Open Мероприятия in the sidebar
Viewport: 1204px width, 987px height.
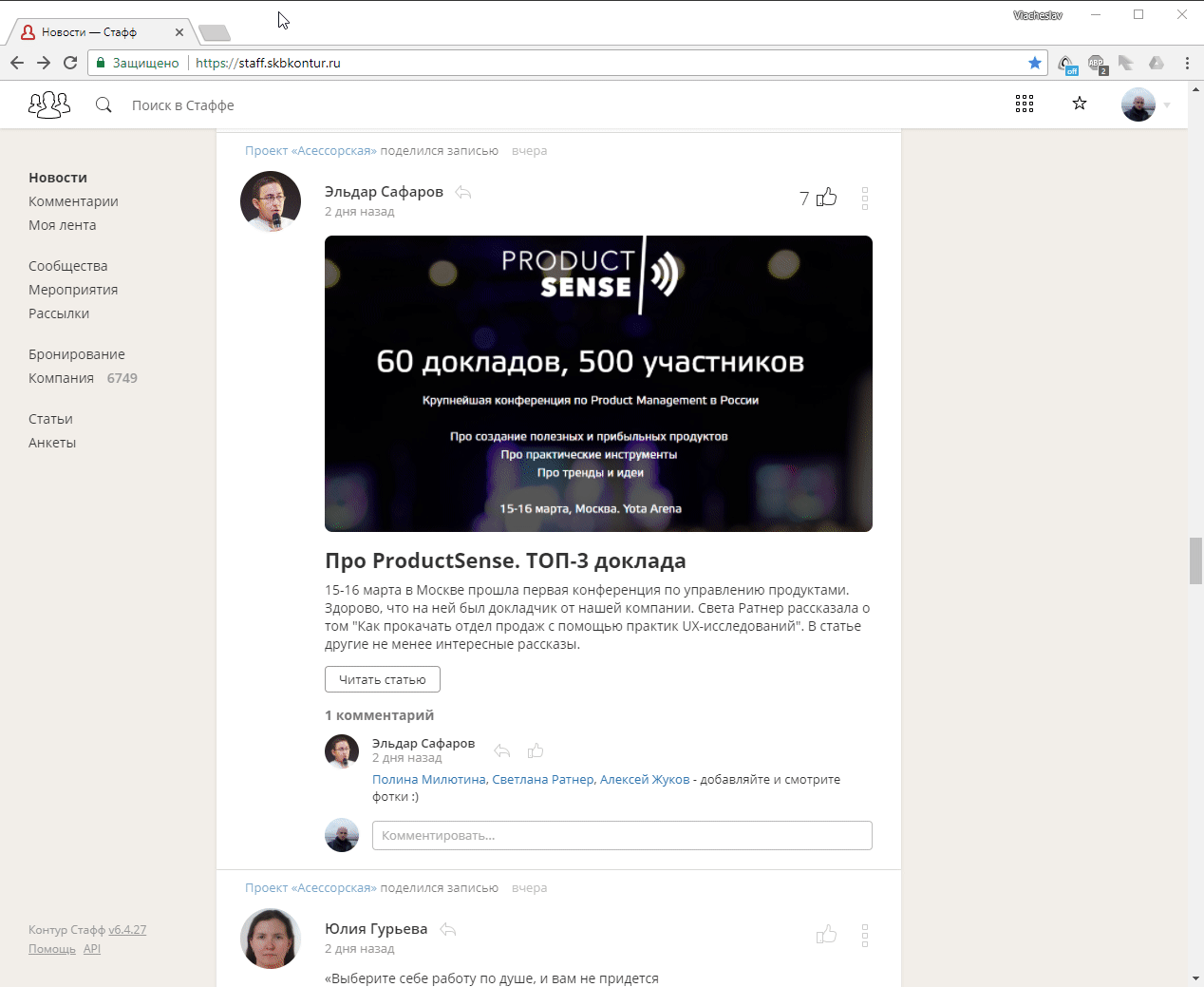click(73, 290)
